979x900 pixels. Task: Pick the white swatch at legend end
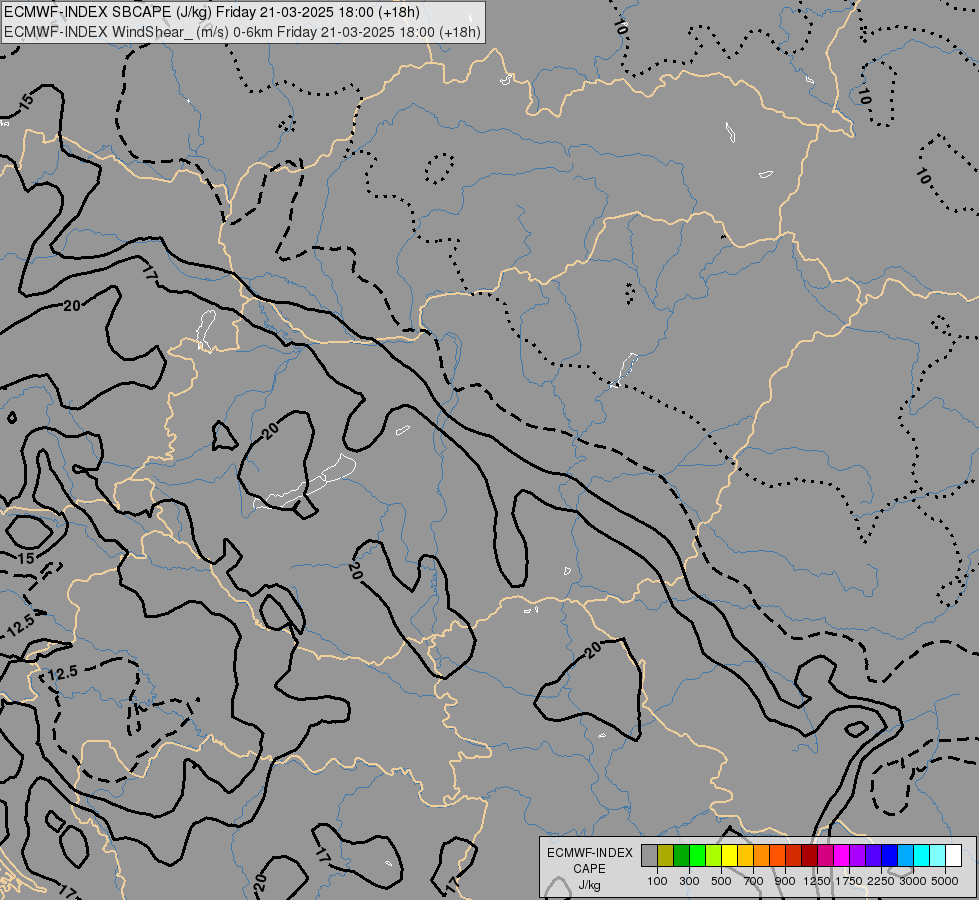(953, 855)
